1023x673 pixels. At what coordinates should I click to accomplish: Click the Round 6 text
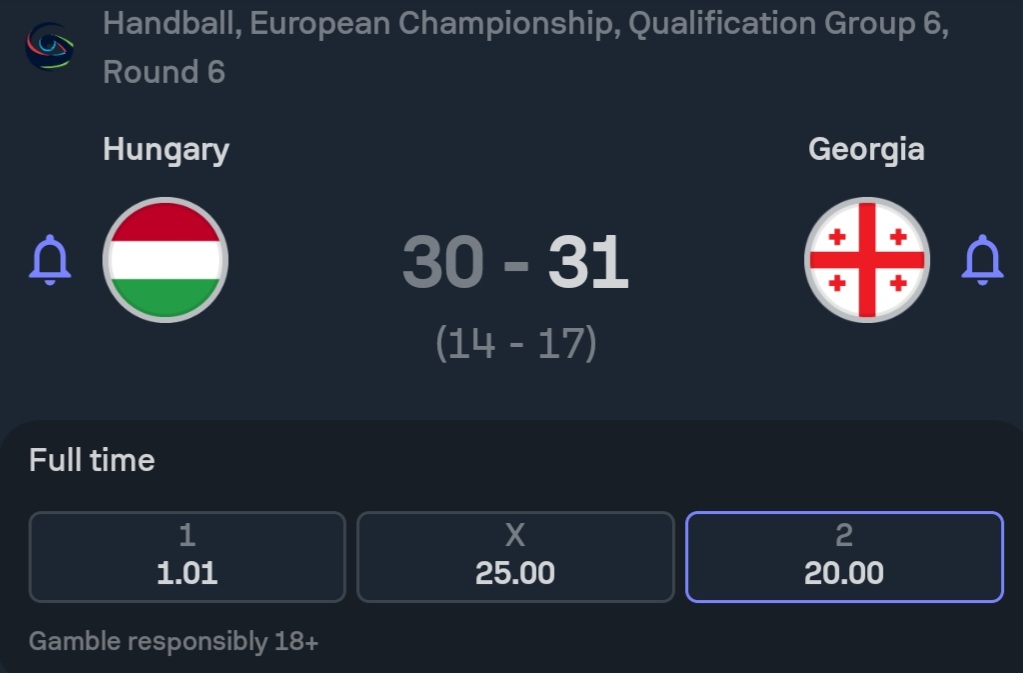point(164,72)
